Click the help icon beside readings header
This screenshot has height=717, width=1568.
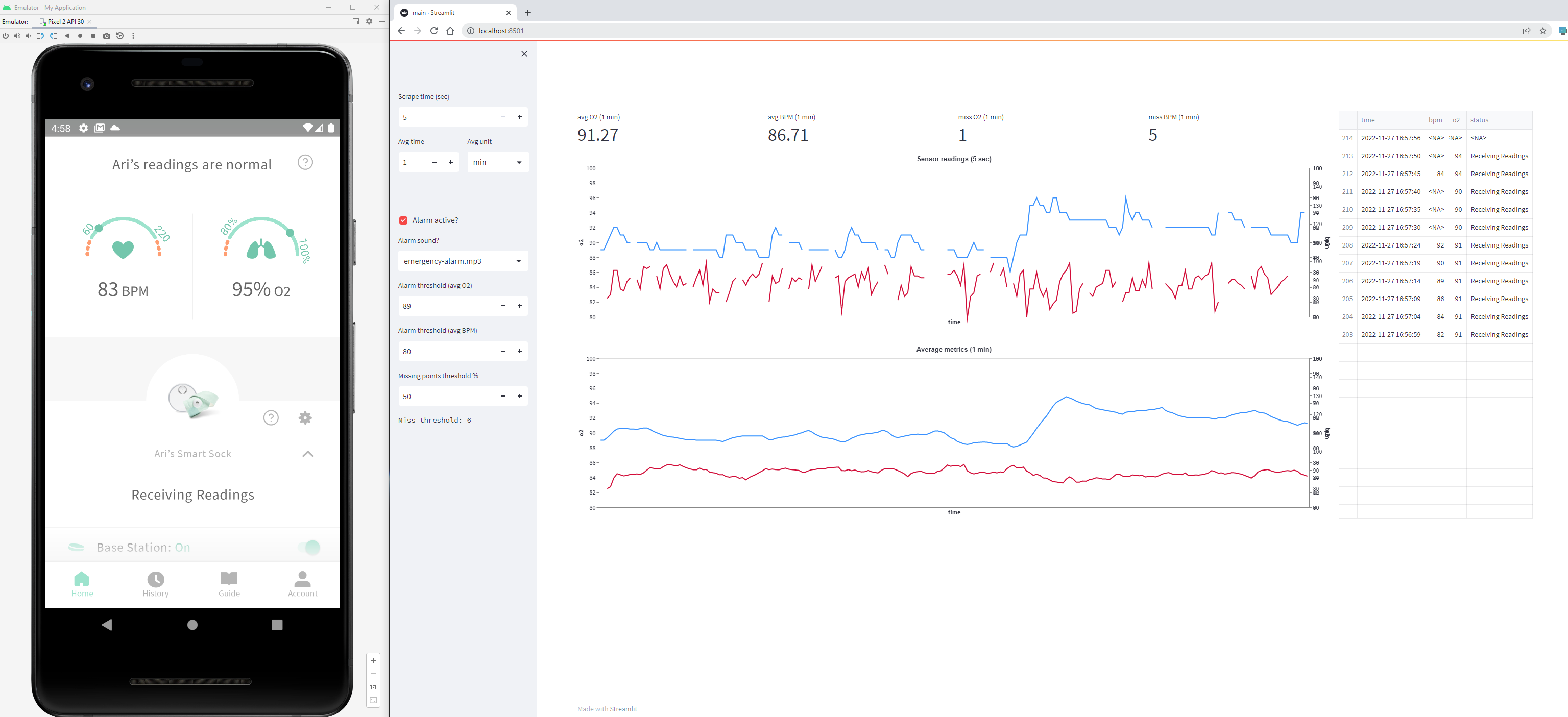tap(305, 162)
